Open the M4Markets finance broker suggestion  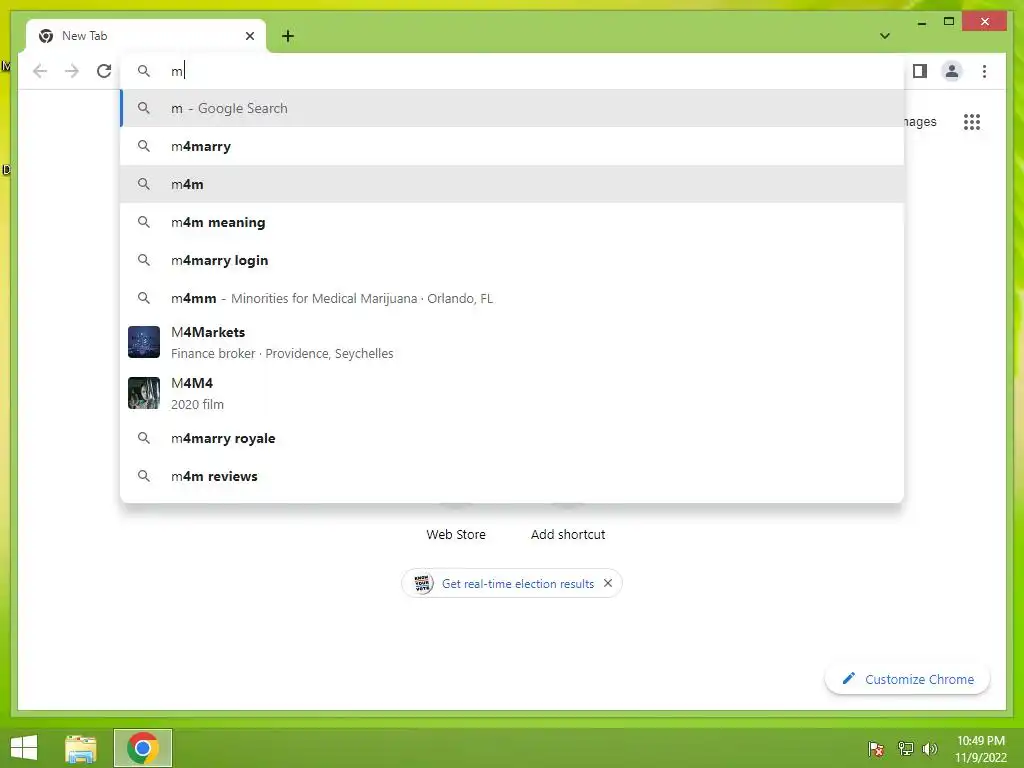(512, 342)
